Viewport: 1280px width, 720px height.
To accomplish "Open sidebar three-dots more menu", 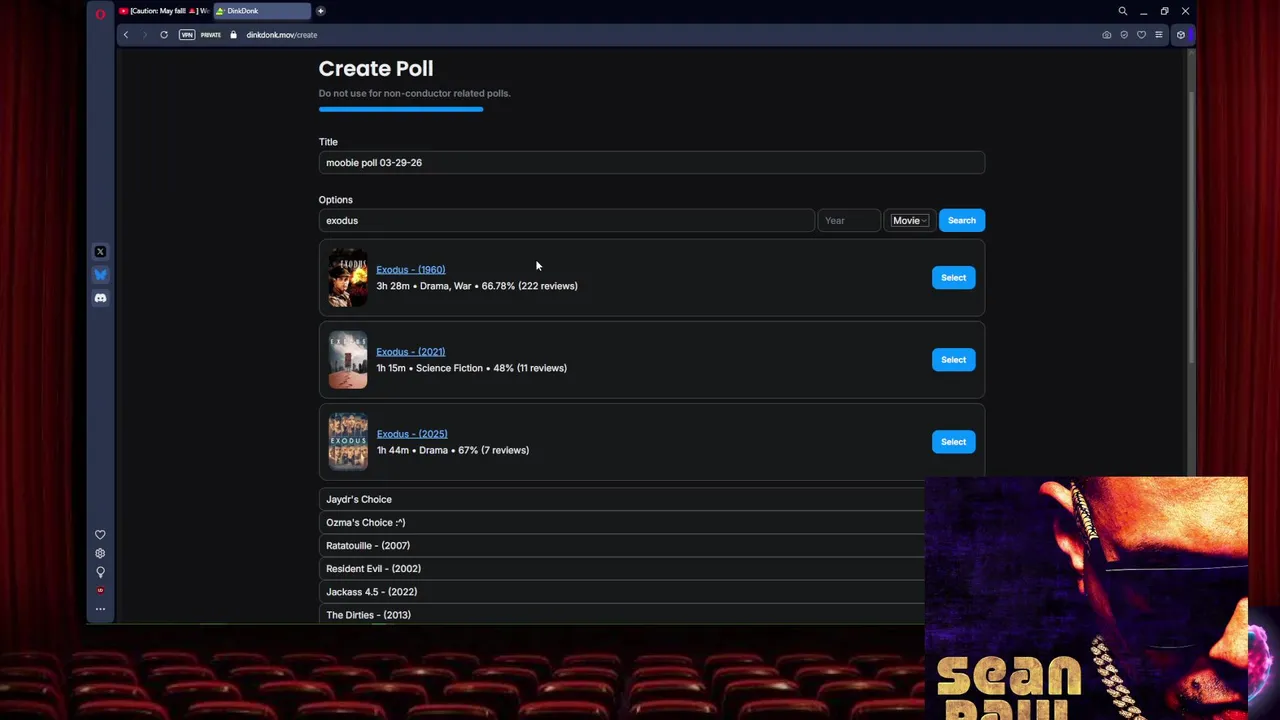I will click(x=100, y=609).
